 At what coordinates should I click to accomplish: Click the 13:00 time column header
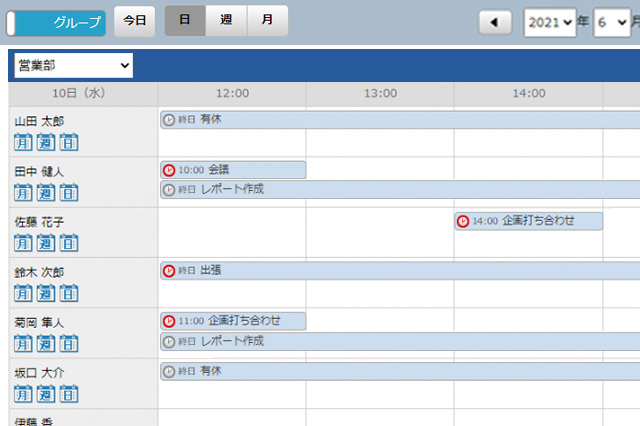(x=380, y=93)
